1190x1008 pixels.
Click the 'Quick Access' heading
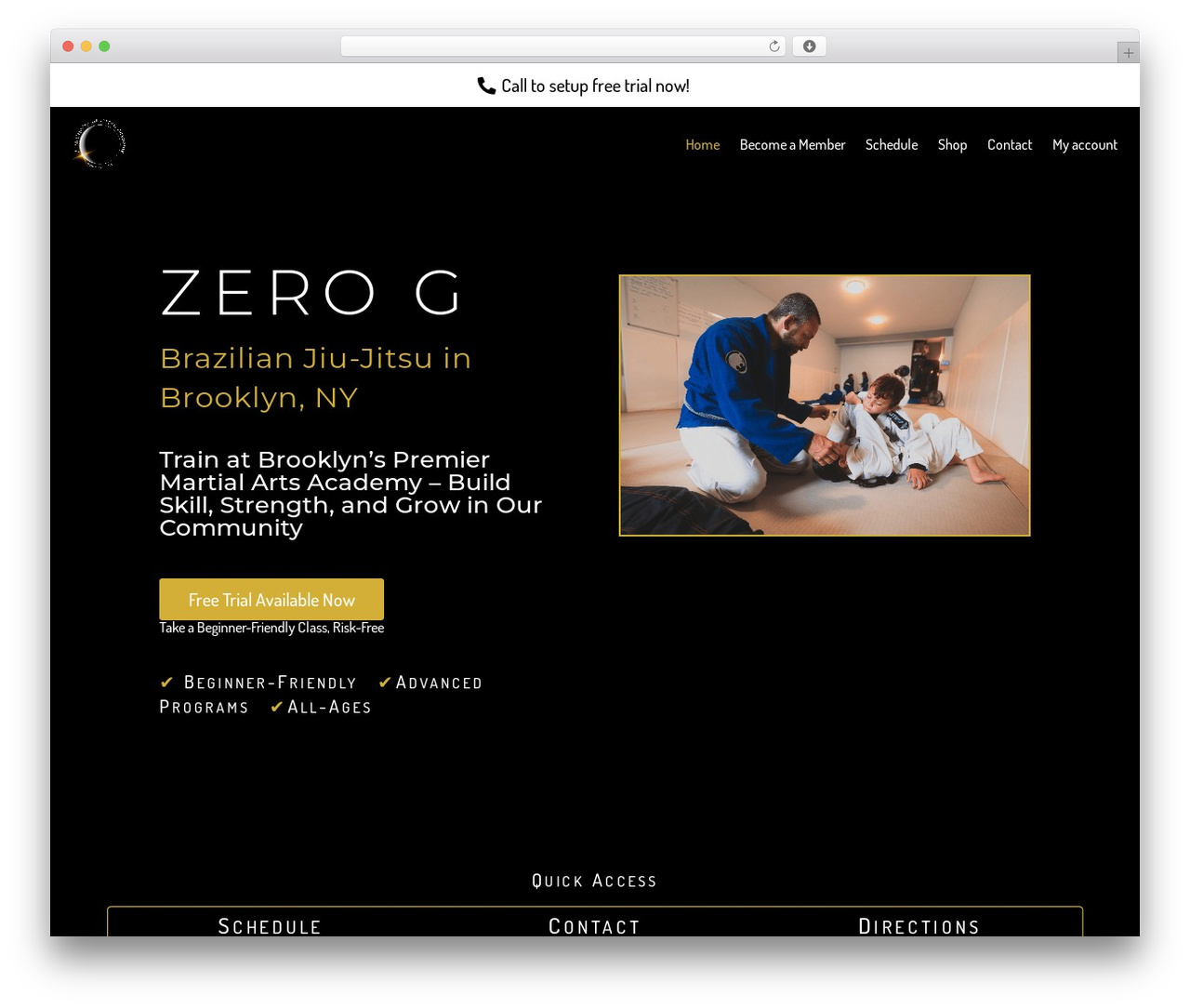point(594,881)
